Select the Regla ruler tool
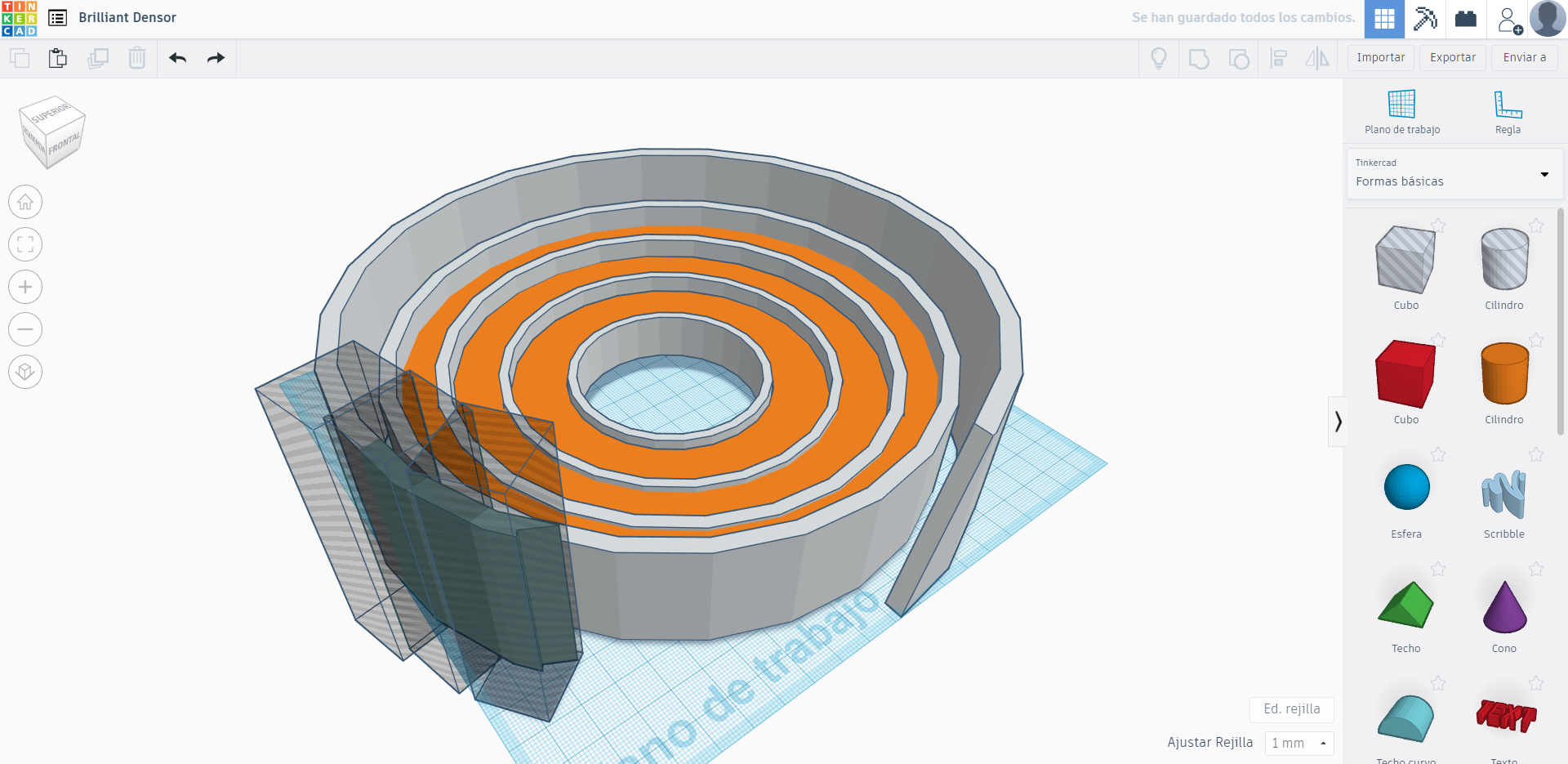Screen dimensions: 1568x764 1508,113
